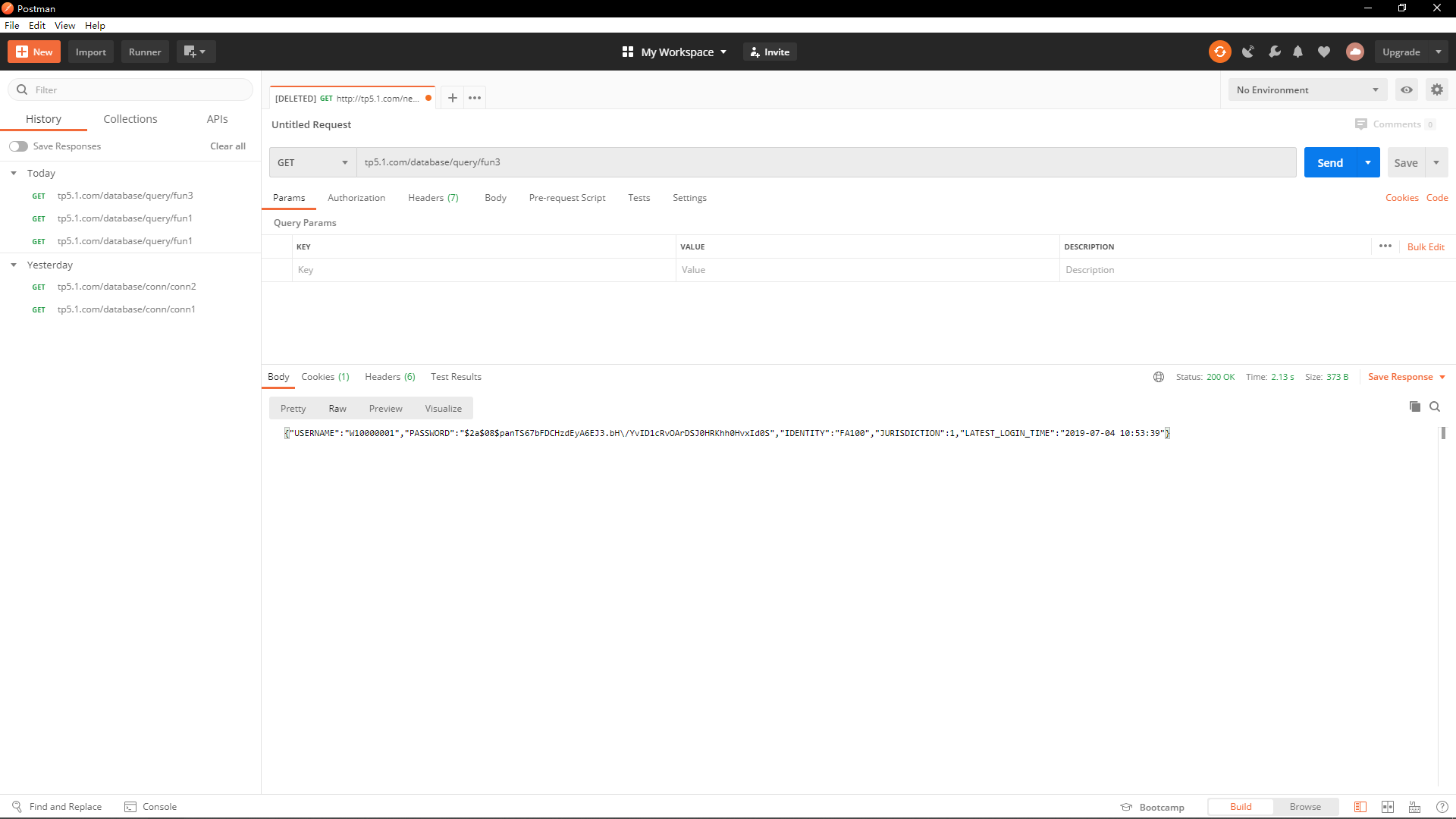Open the request Headers (7) tab
This screenshot has width=1456, height=819.
click(x=433, y=198)
